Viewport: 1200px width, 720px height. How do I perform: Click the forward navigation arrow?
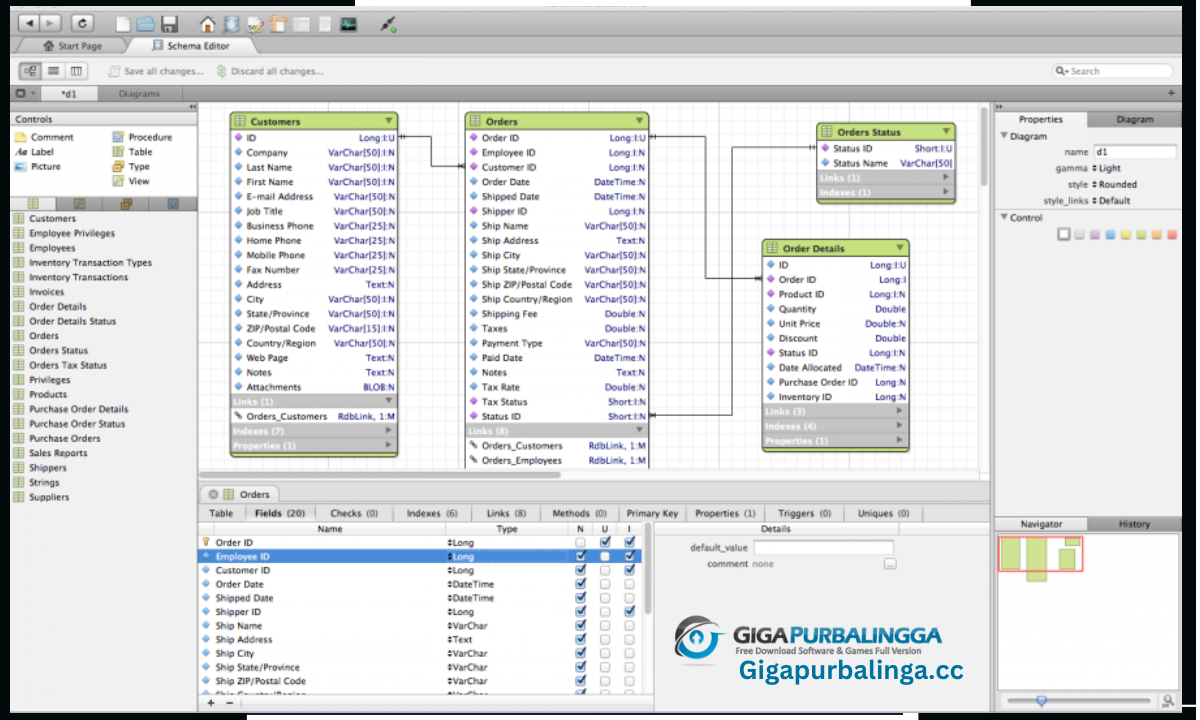tap(50, 22)
